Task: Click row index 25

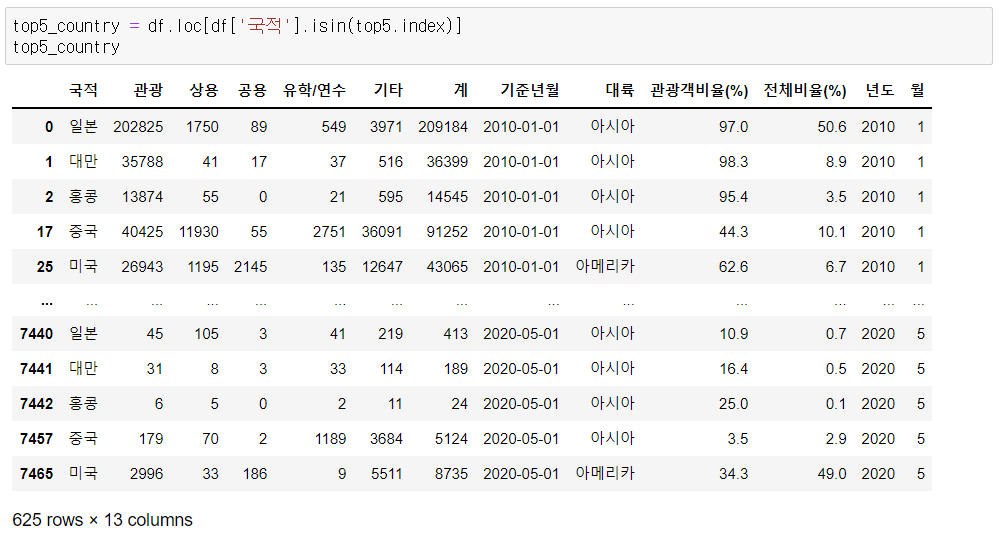Action: pyautogui.click(x=45, y=267)
